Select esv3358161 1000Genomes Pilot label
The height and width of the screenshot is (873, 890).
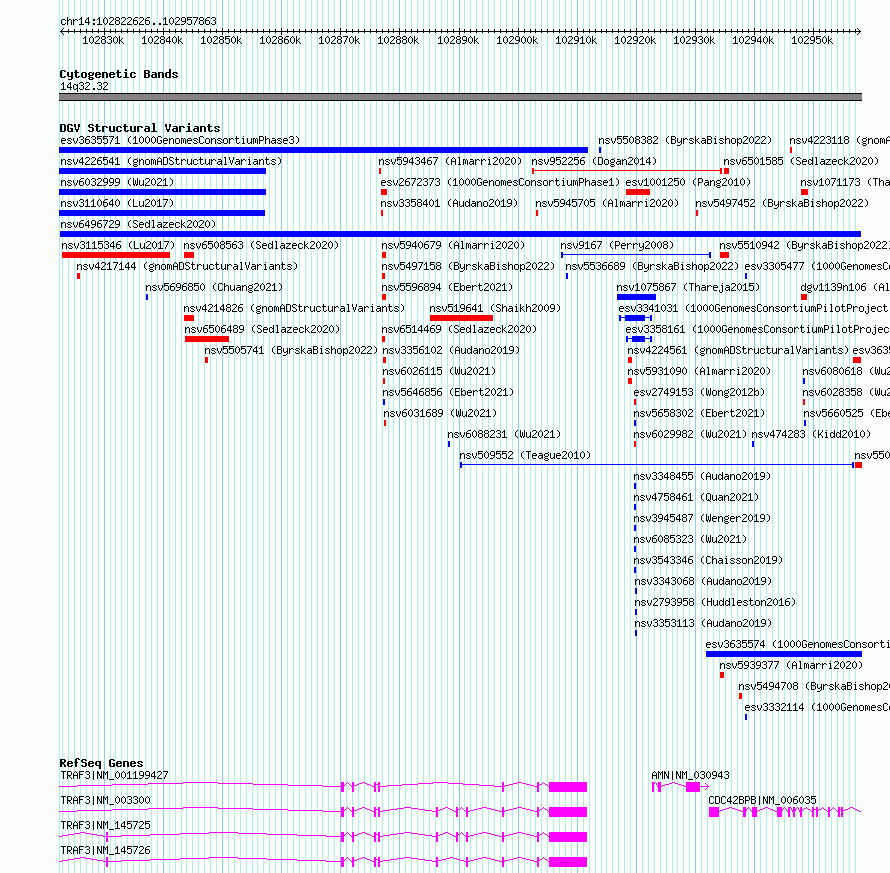pyautogui.click(x=757, y=329)
